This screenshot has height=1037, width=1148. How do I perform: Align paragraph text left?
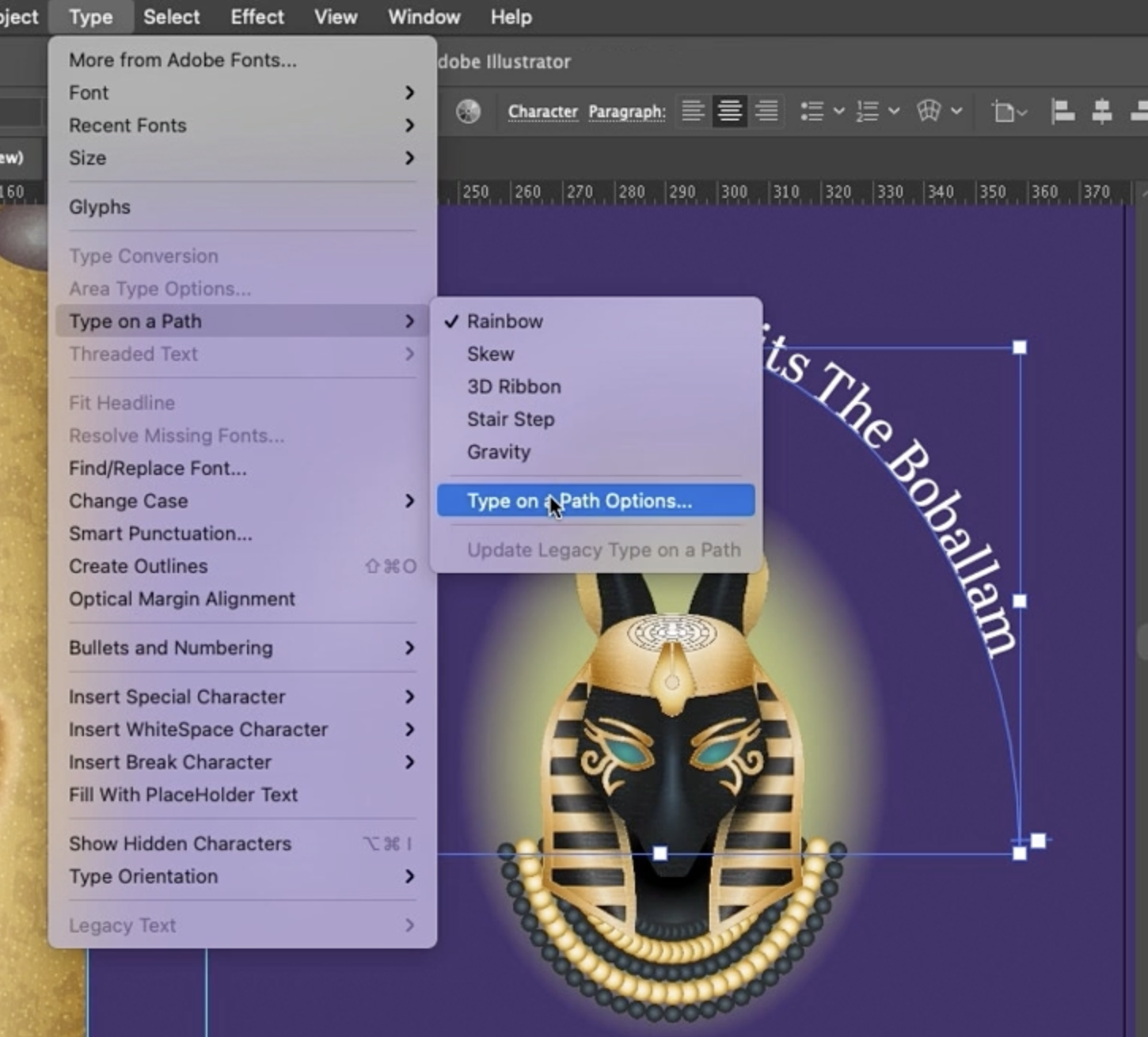(x=693, y=112)
